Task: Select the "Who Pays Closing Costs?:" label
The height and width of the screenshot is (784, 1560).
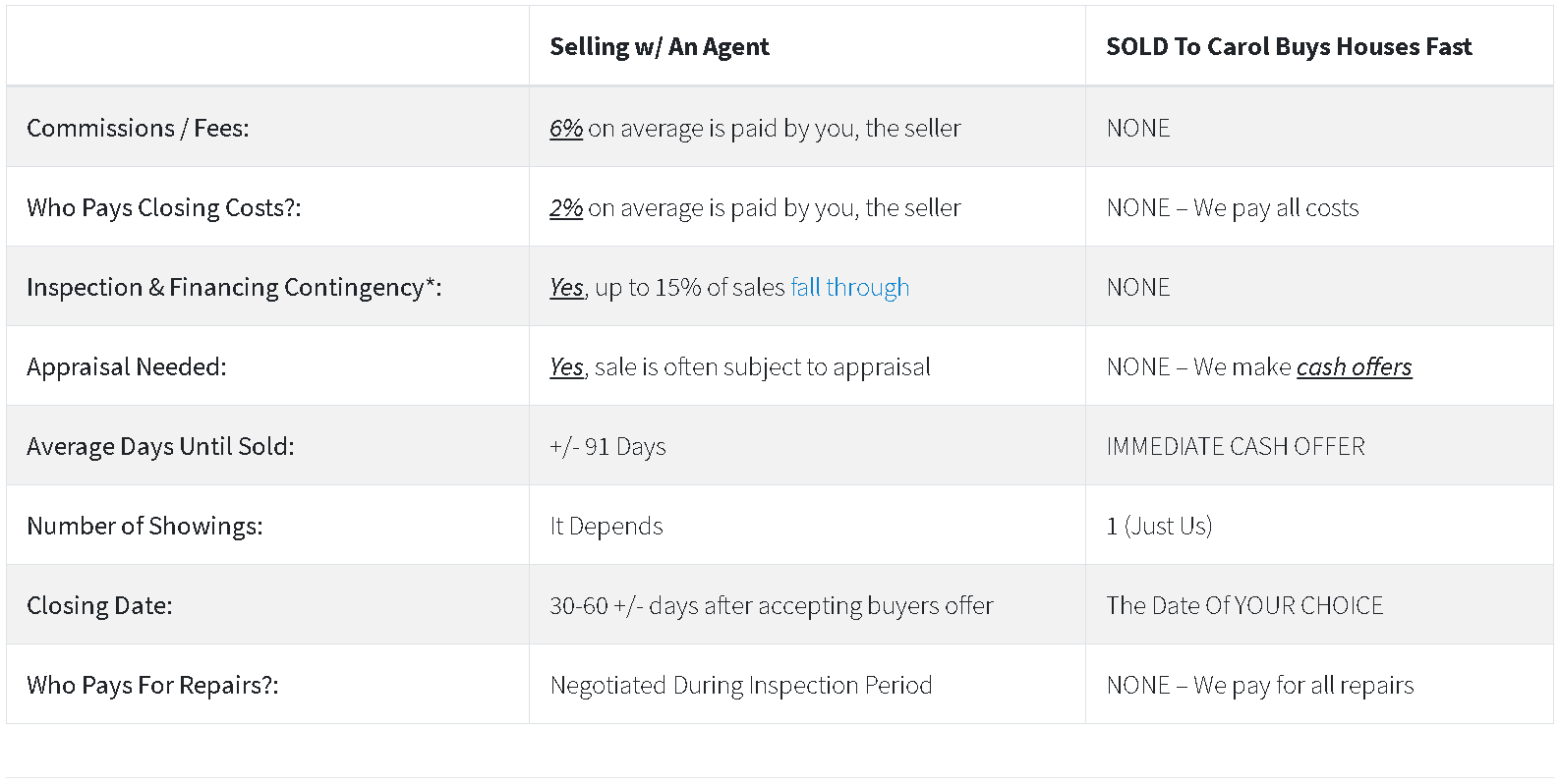Action: click(163, 207)
